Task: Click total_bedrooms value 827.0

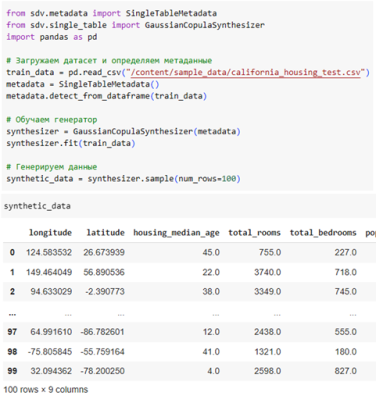Action: pyautogui.click(x=346, y=371)
